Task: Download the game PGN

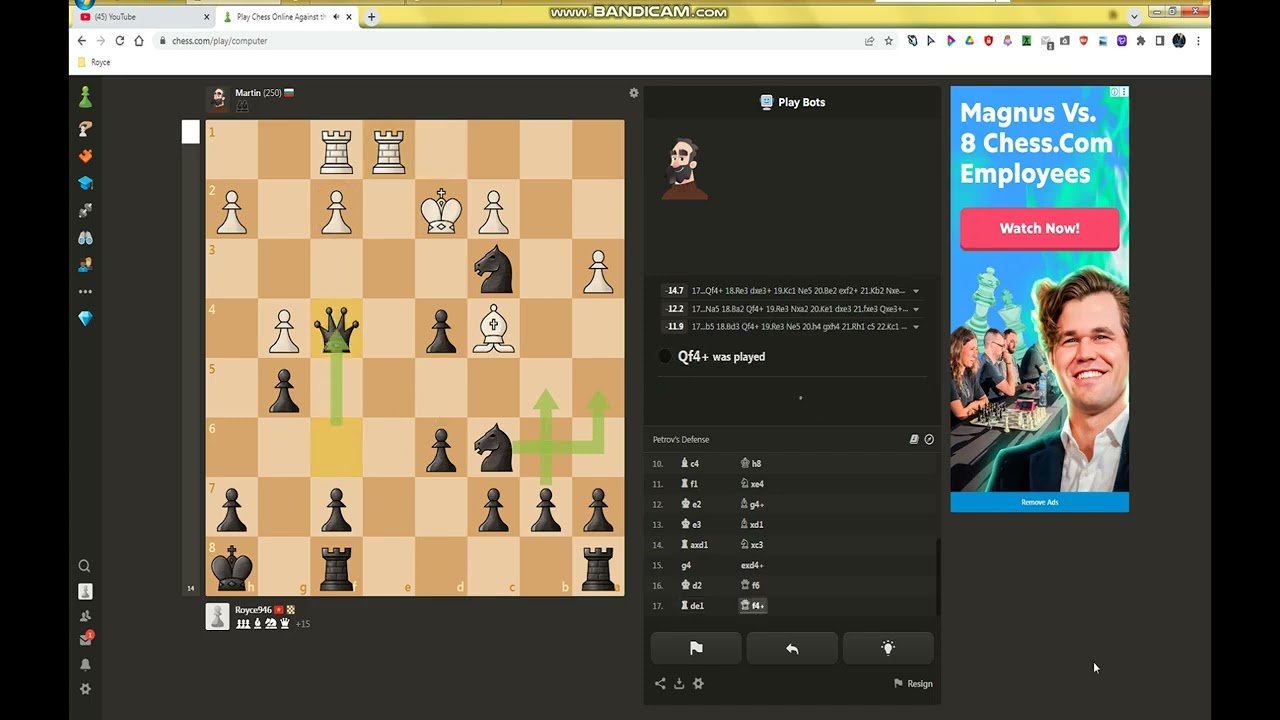Action: [x=679, y=684]
